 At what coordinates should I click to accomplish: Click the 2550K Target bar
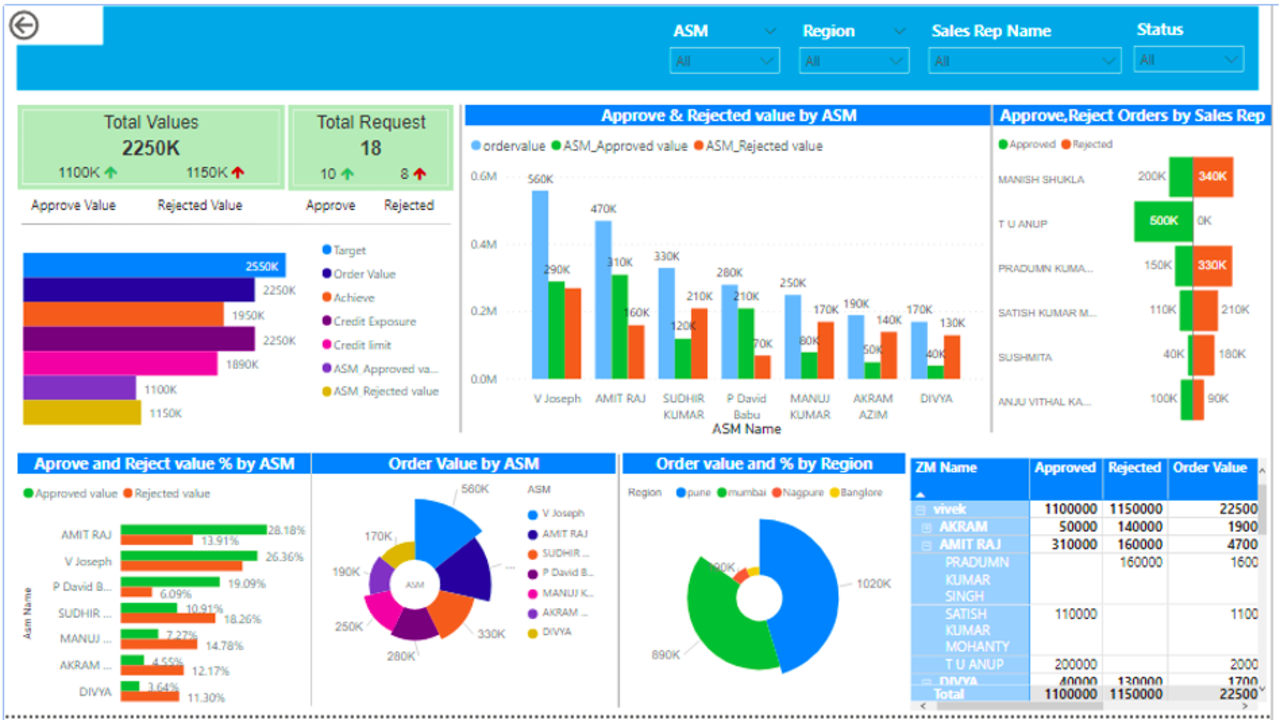point(154,265)
